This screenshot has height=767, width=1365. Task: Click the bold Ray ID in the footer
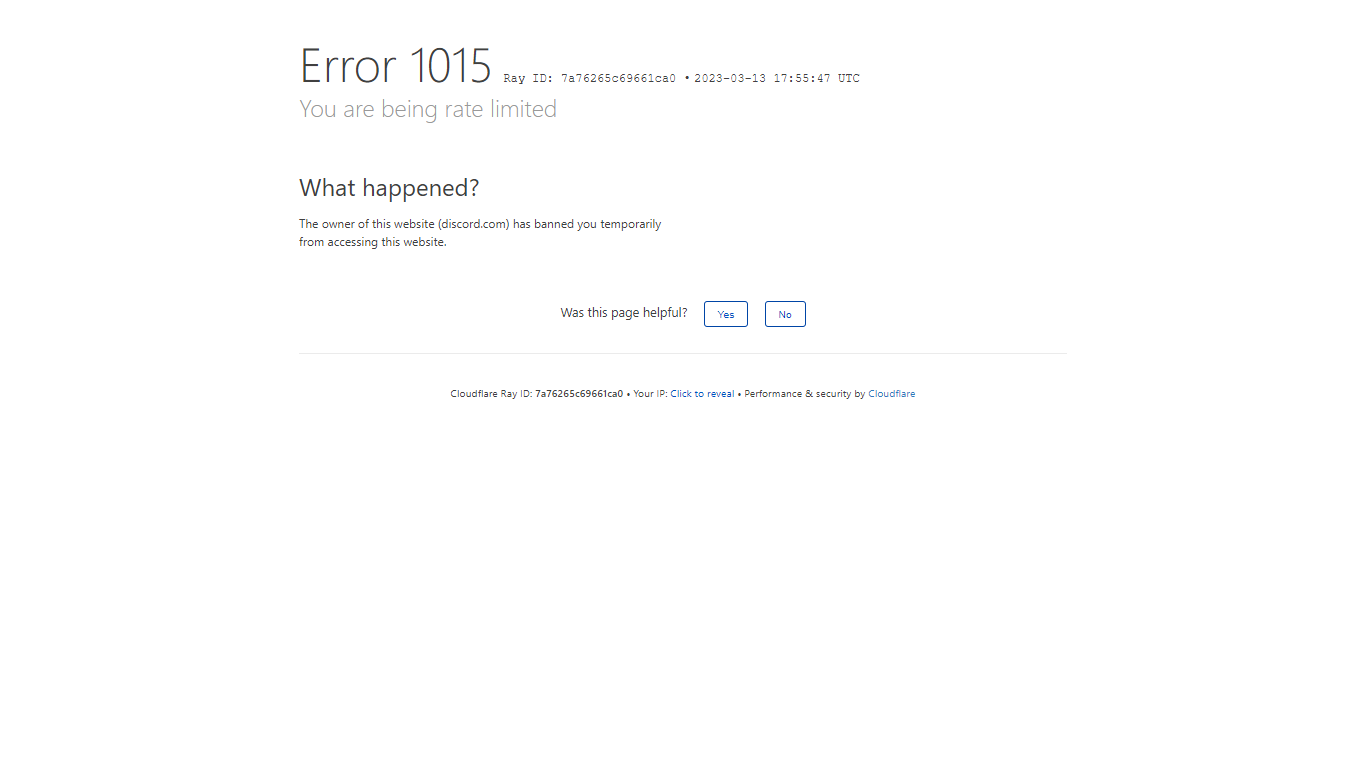(x=579, y=394)
